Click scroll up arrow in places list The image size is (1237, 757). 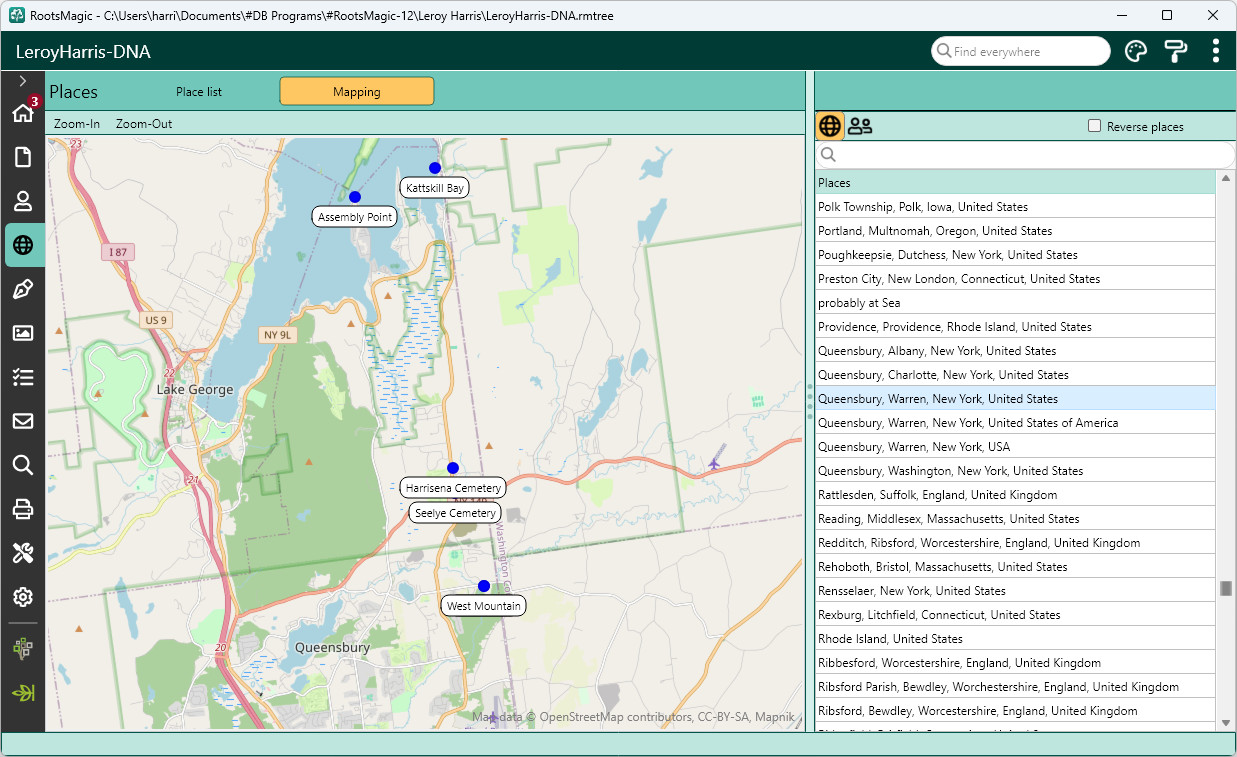tap(1226, 178)
